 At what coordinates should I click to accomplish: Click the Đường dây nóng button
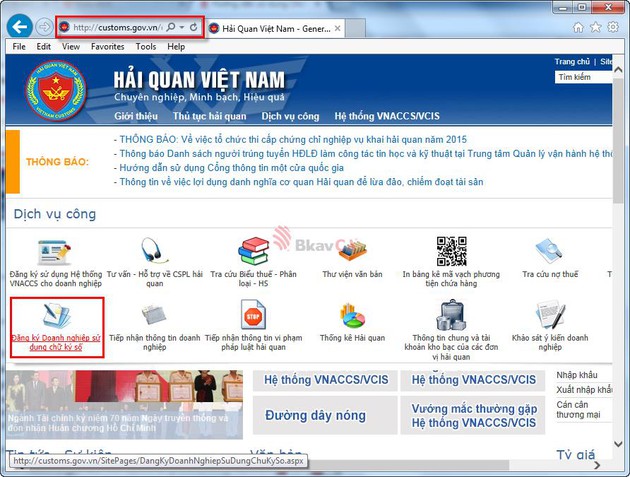pos(325,415)
